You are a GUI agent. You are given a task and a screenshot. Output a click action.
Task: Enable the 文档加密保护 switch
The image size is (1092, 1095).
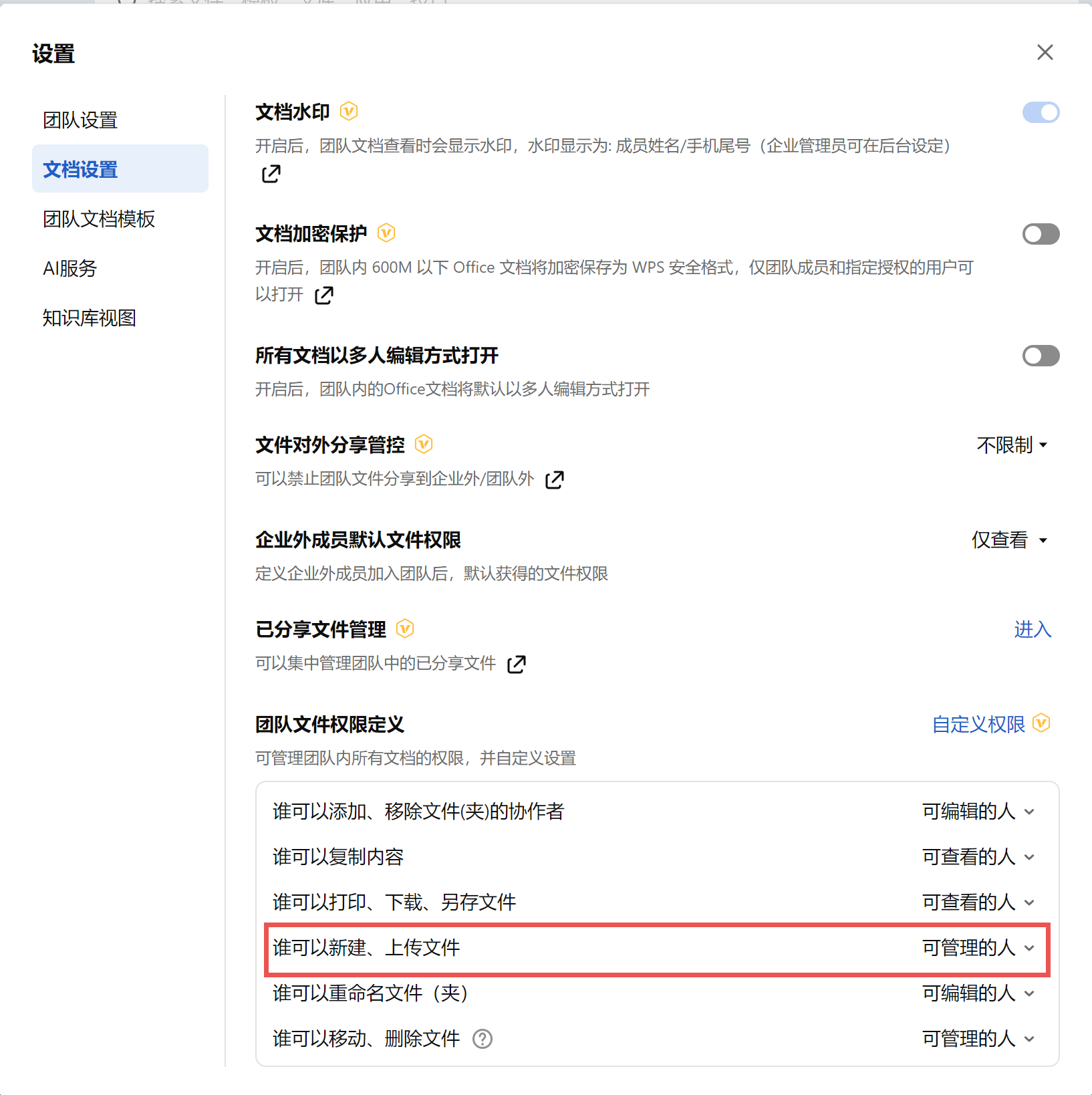click(1041, 234)
